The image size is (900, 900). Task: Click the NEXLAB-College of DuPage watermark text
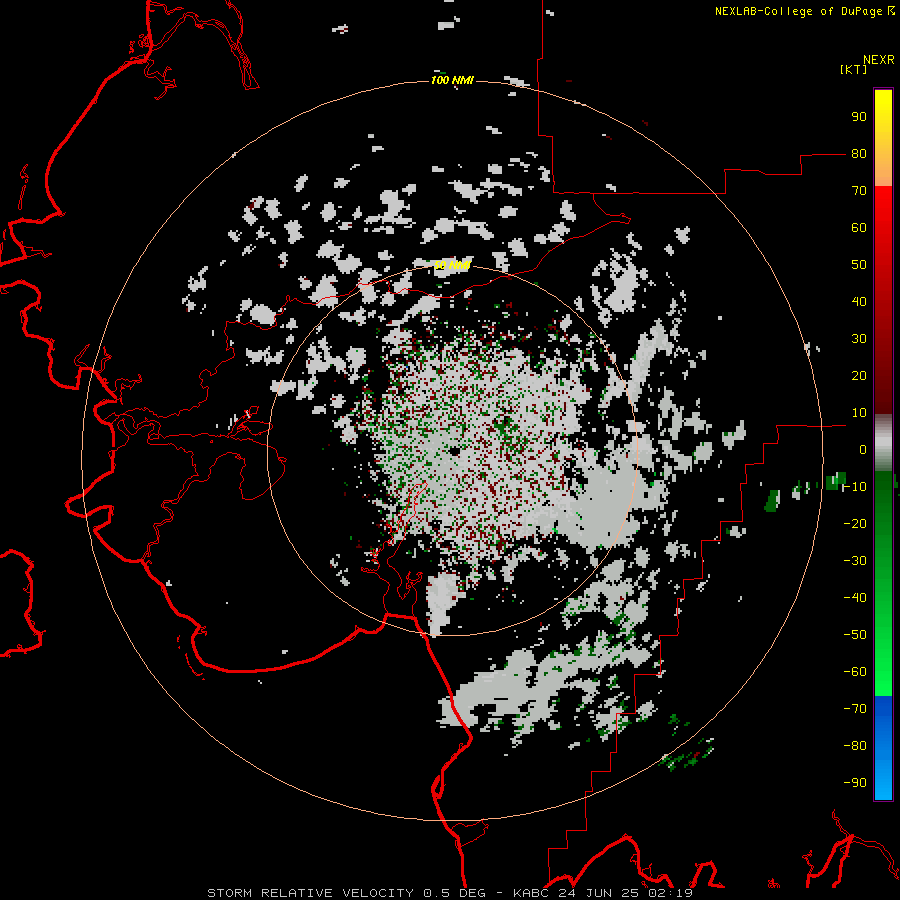coord(804,11)
